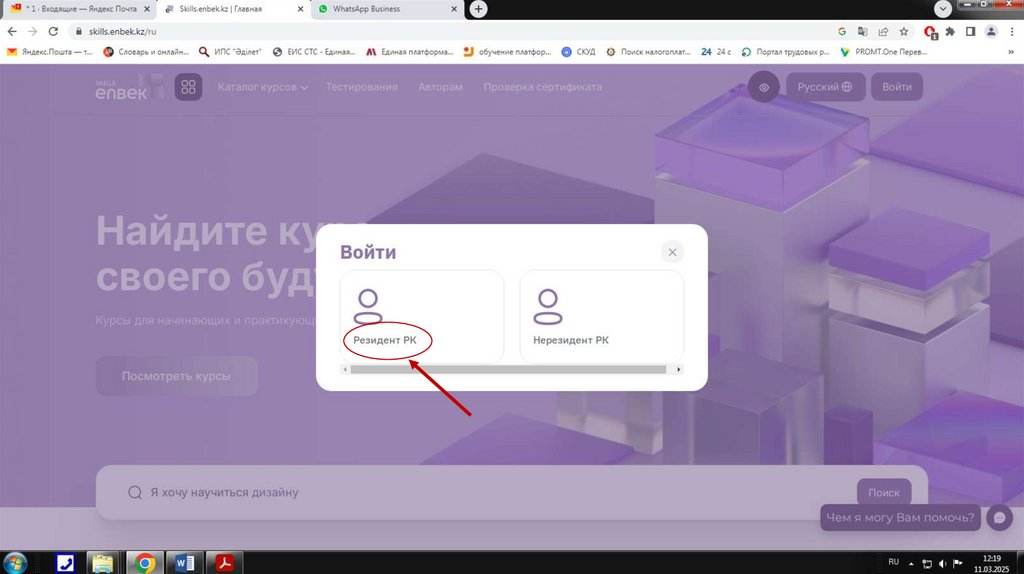Reload the current page

click(x=54, y=31)
